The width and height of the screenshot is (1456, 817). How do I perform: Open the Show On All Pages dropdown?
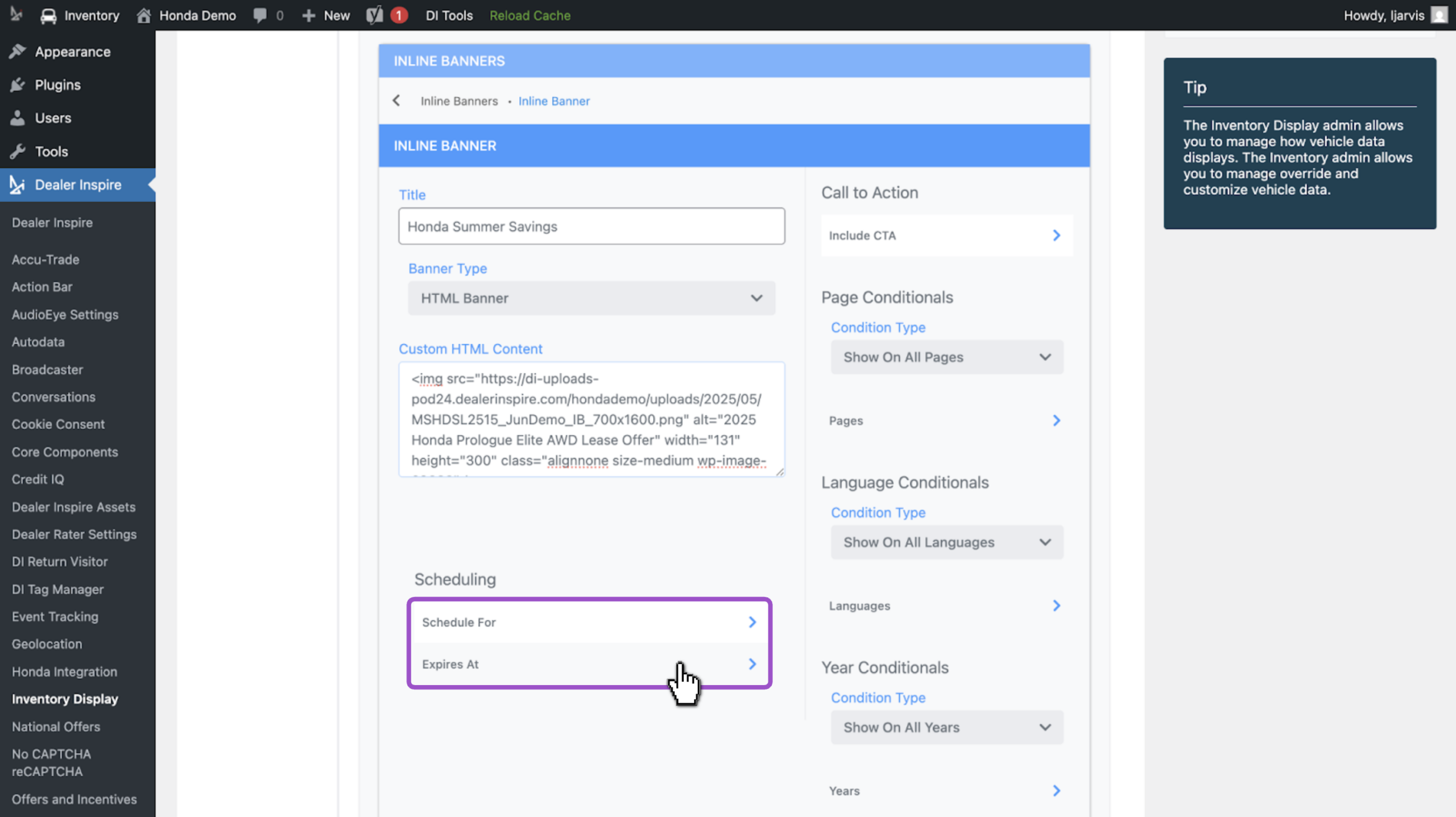pyautogui.click(x=947, y=357)
